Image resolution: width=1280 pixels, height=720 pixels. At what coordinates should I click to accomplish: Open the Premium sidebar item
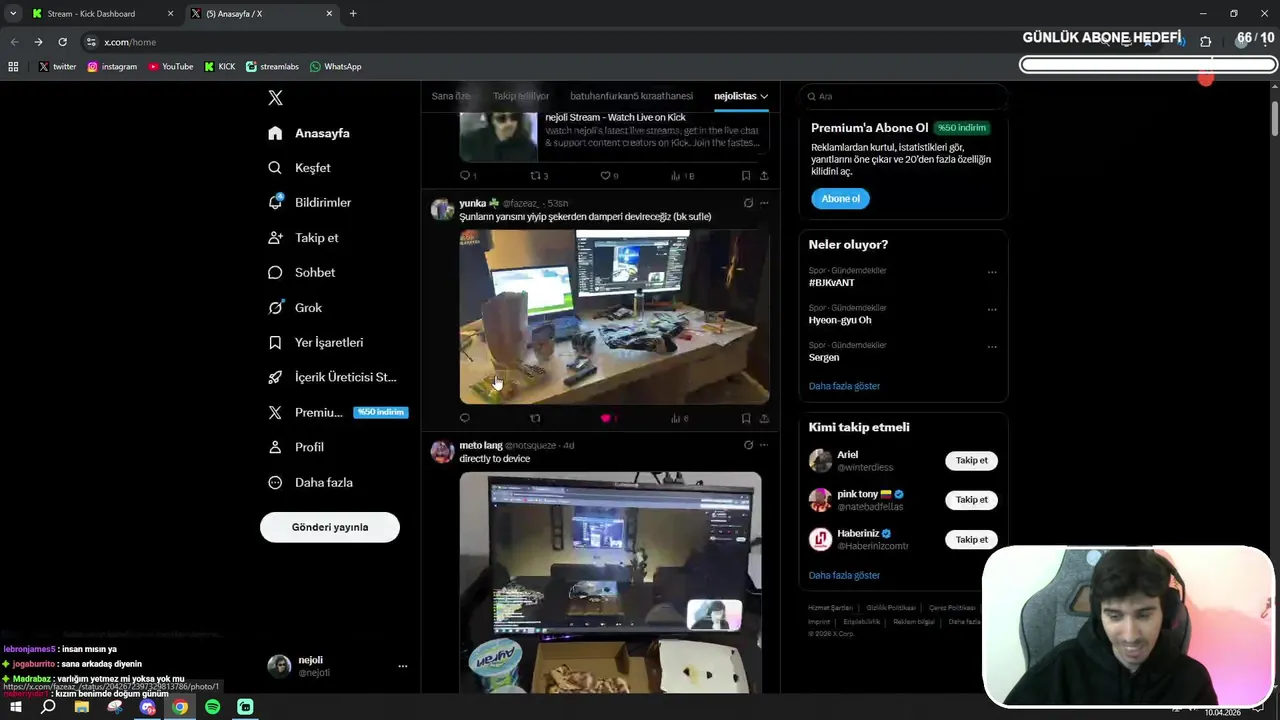[x=337, y=412]
